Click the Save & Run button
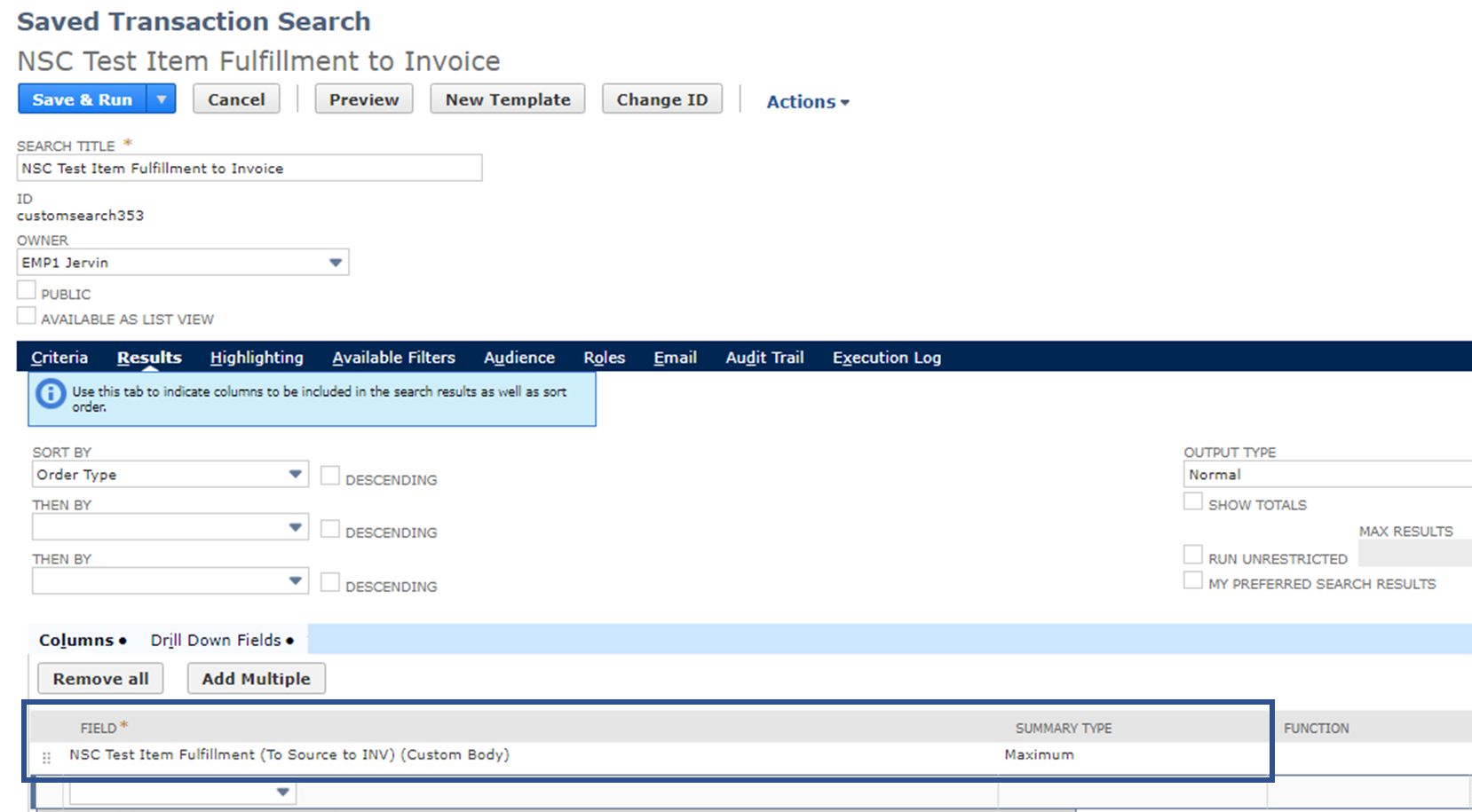1472x812 pixels. 83,99
